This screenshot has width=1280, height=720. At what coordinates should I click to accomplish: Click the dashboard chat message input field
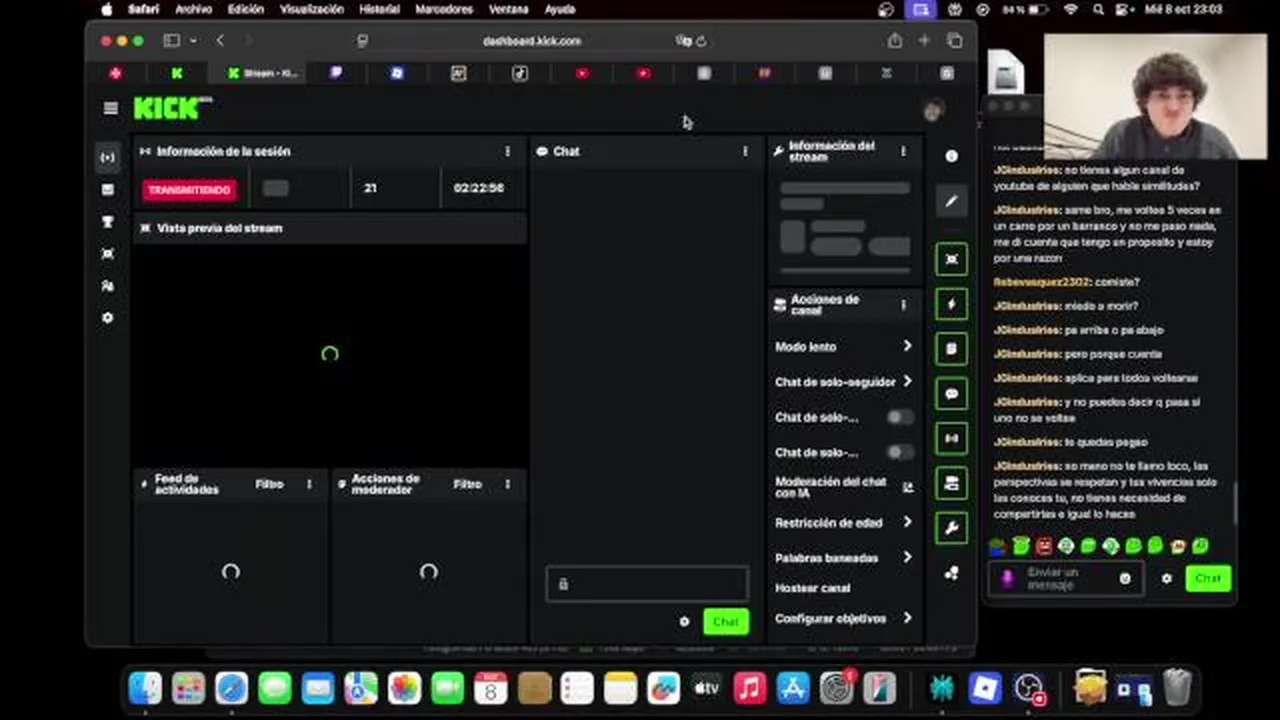pos(647,584)
